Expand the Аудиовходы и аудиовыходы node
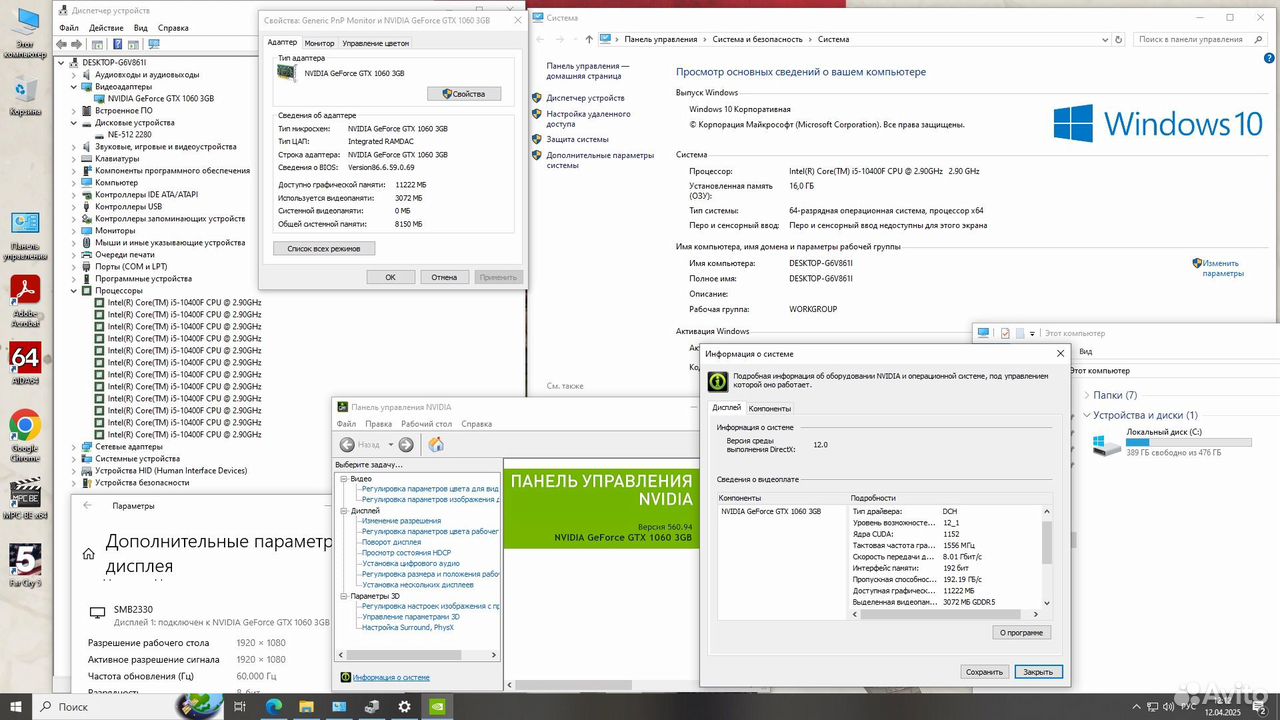The image size is (1280, 720). point(73,75)
